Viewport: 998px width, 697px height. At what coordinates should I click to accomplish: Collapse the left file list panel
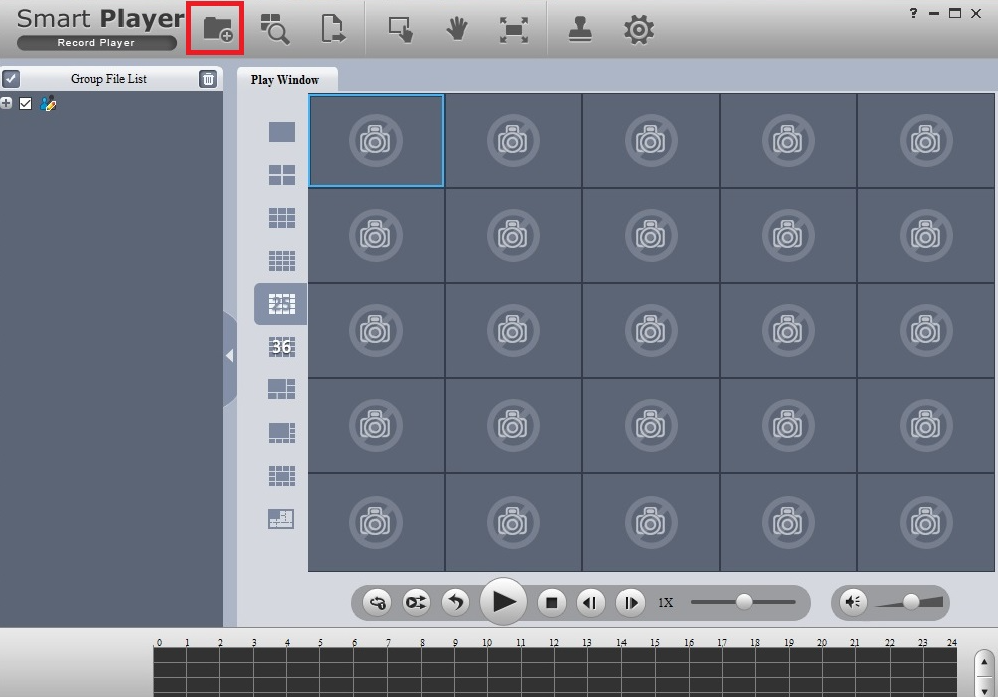[230, 356]
